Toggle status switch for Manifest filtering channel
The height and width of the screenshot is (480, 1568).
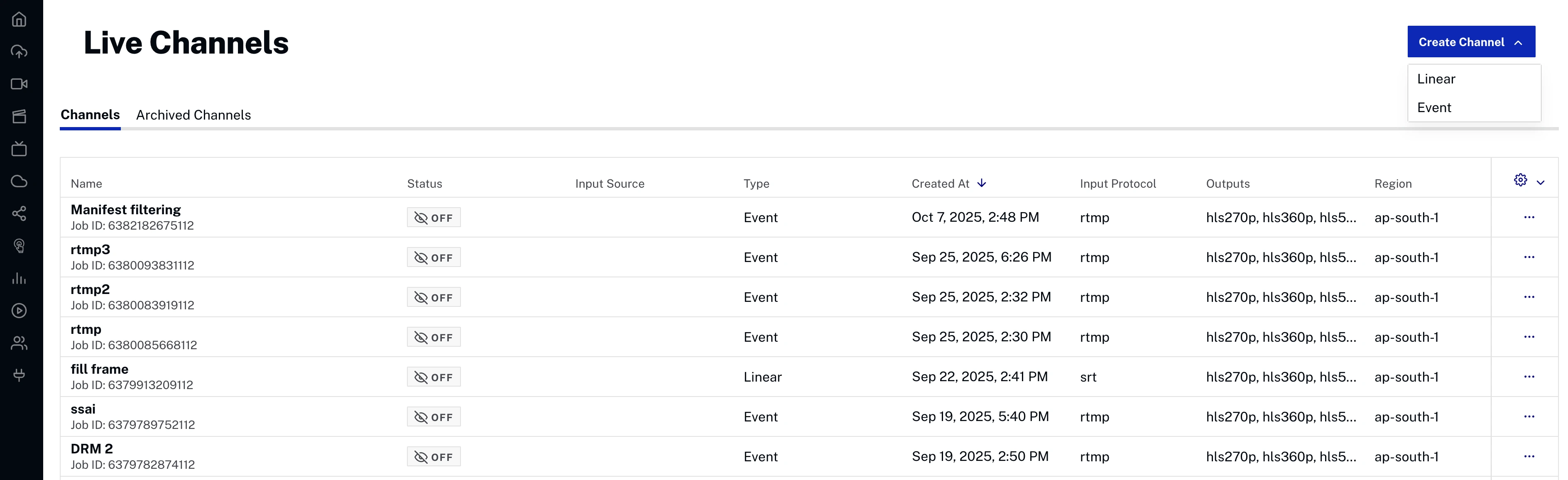click(x=434, y=217)
